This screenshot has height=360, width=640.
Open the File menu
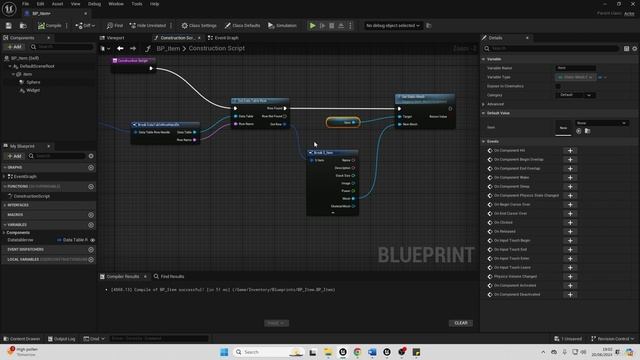point(25,4)
